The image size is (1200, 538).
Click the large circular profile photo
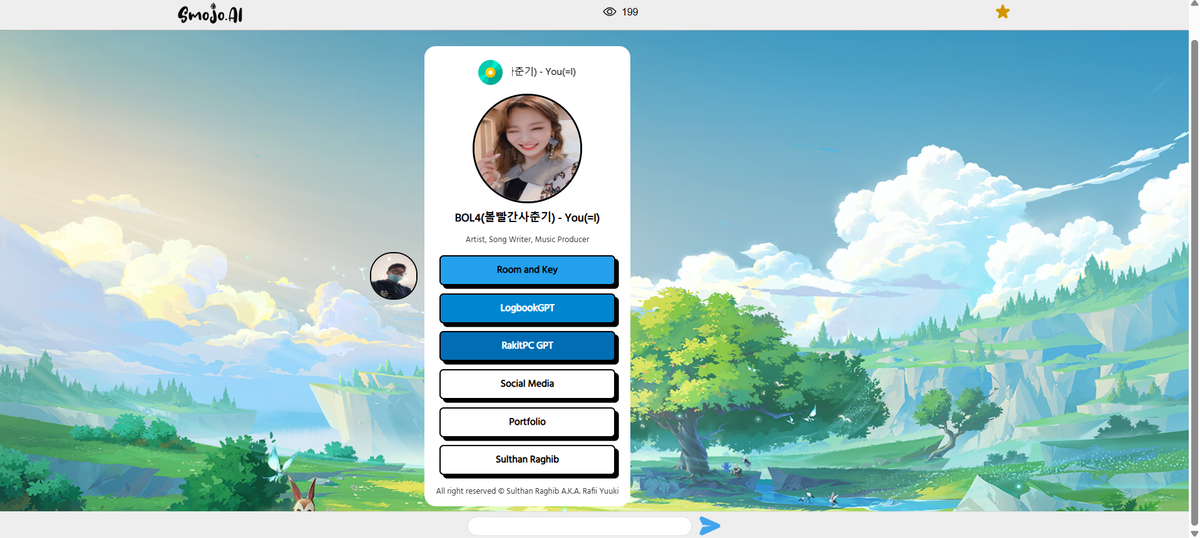(527, 149)
